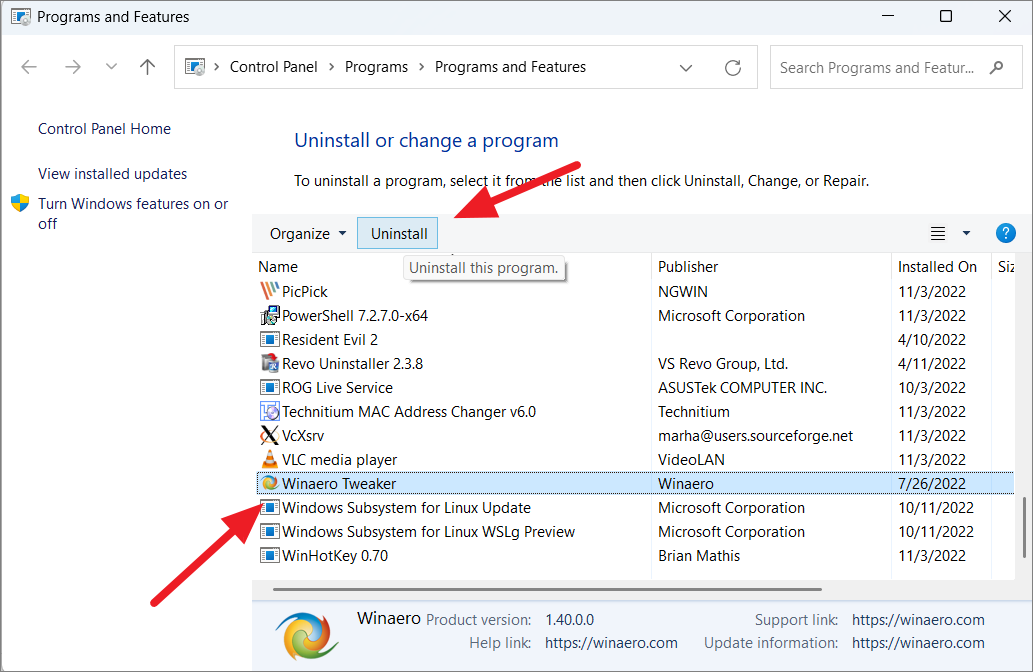1033x672 pixels.
Task: Click the Technitium MAC Address Changer icon
Action: point(269,411)
